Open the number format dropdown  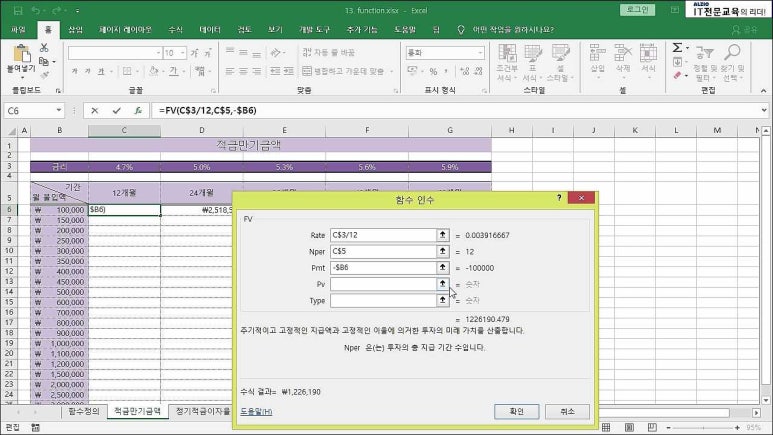[x=480, y=53]
